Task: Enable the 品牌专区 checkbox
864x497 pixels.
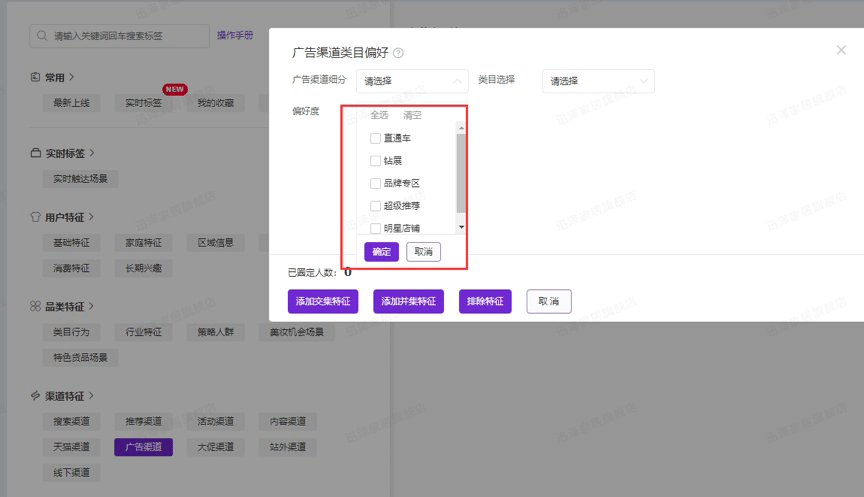Action: coord(375,183)
